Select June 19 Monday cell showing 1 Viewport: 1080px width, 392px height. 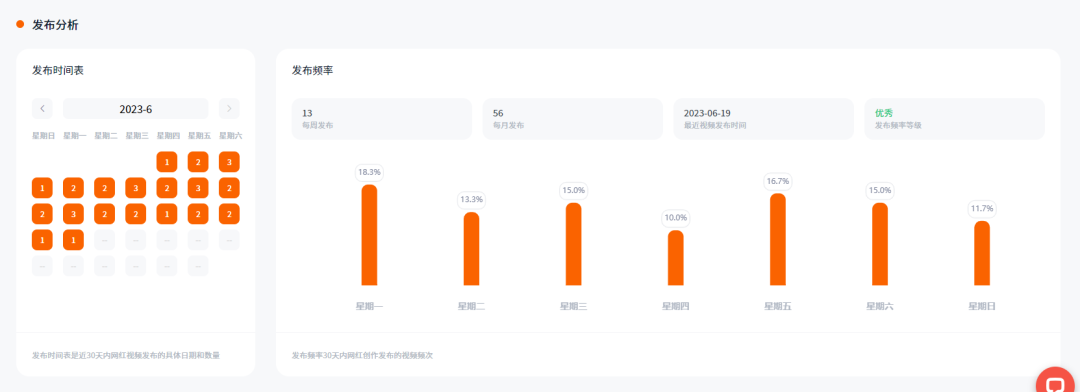pyautogui.click(x=74, y=240)
